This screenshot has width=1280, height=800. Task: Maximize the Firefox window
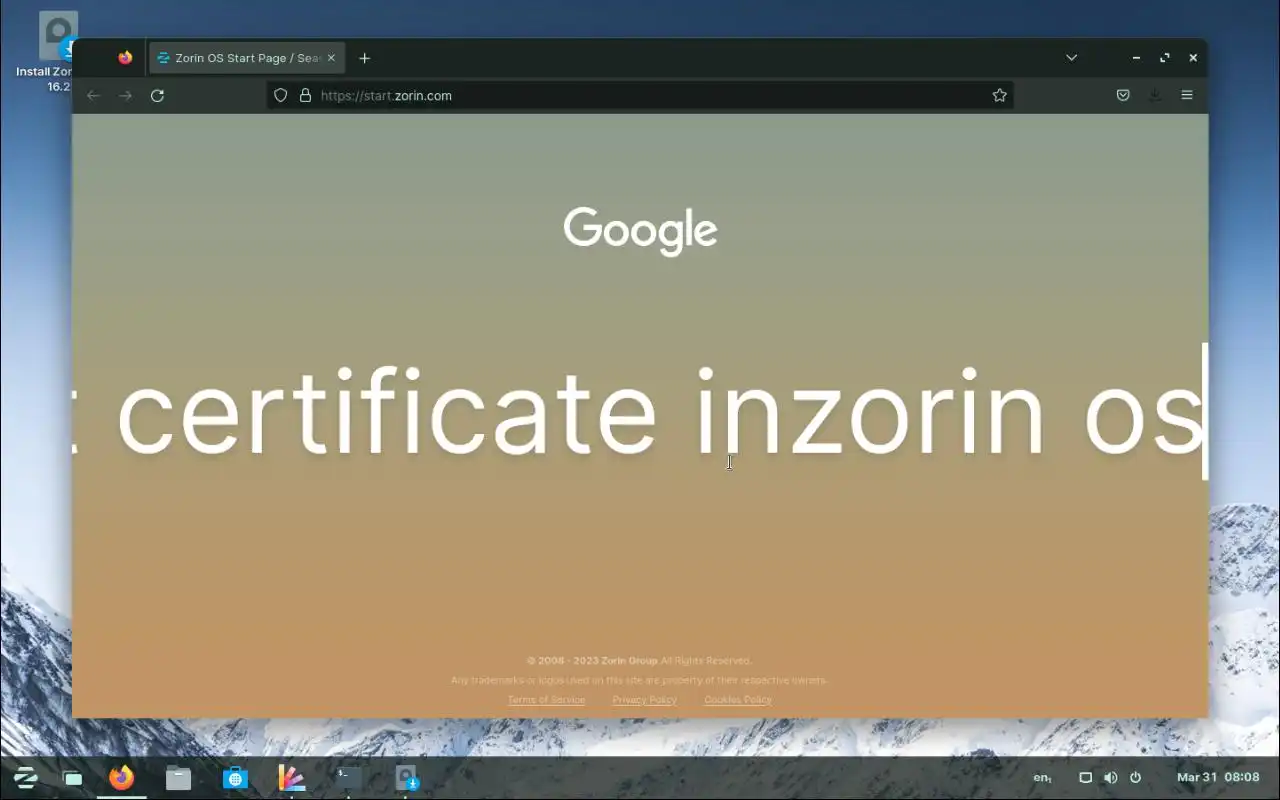(1164, 58)
